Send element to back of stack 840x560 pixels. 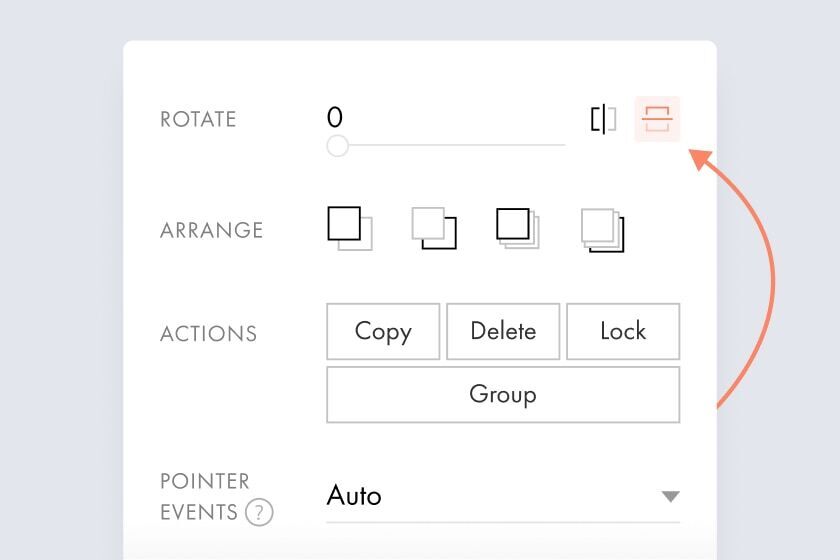[x=603, y=230]
